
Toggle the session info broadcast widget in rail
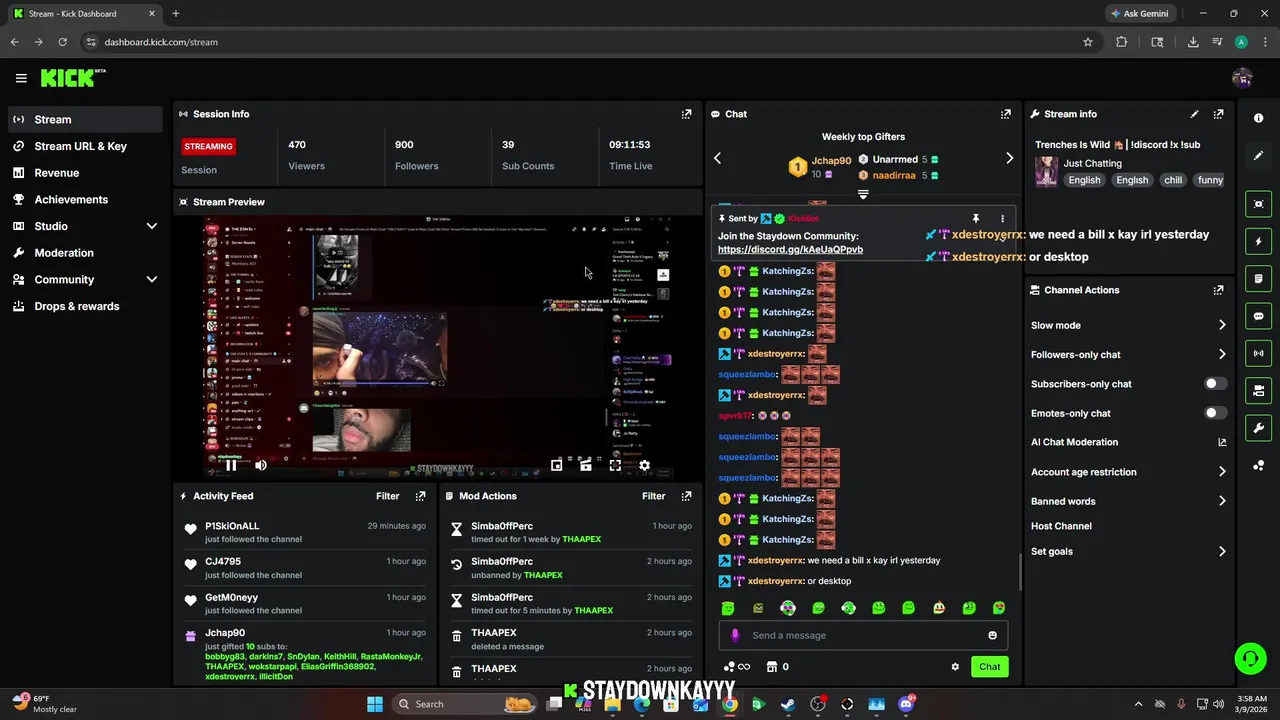click(x=1258, y=353)
